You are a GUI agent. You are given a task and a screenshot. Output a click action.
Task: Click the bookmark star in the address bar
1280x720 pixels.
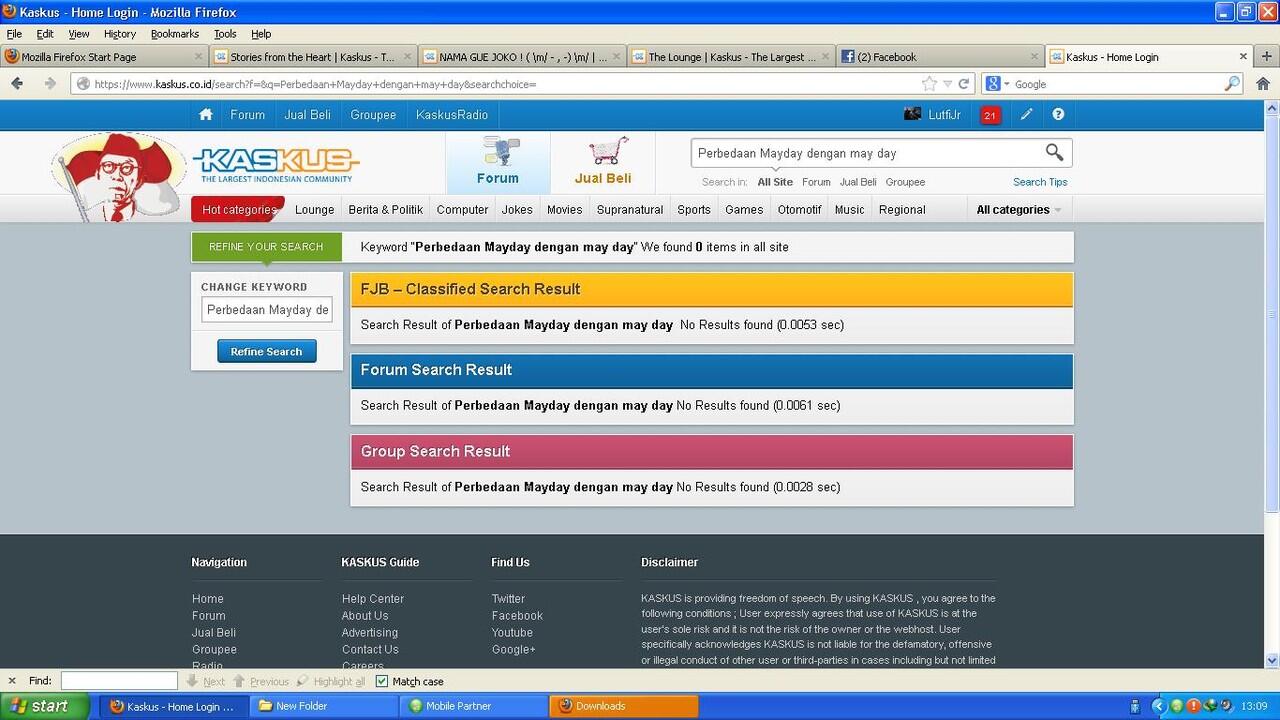(x=929, y=84)
